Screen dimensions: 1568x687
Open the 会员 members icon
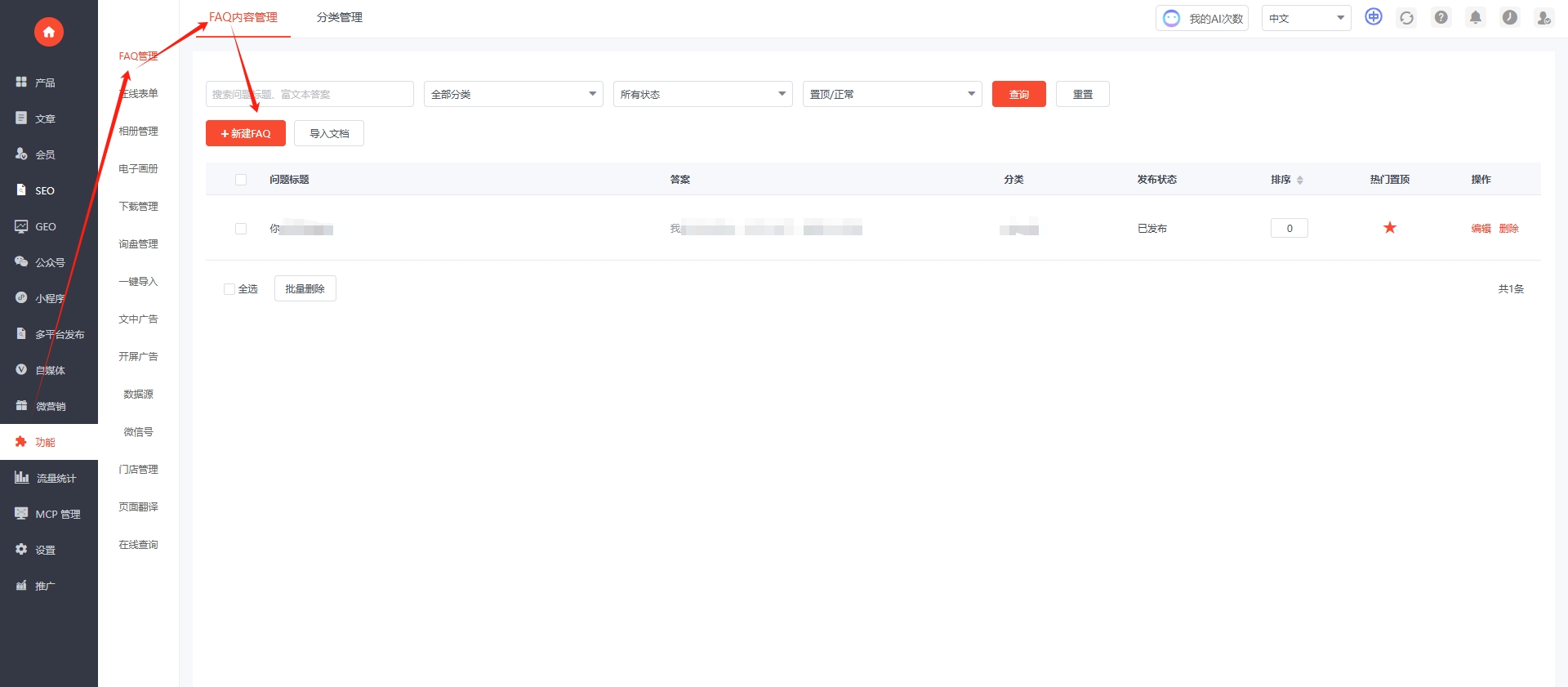pyautogui.click(x=21, y=154)
